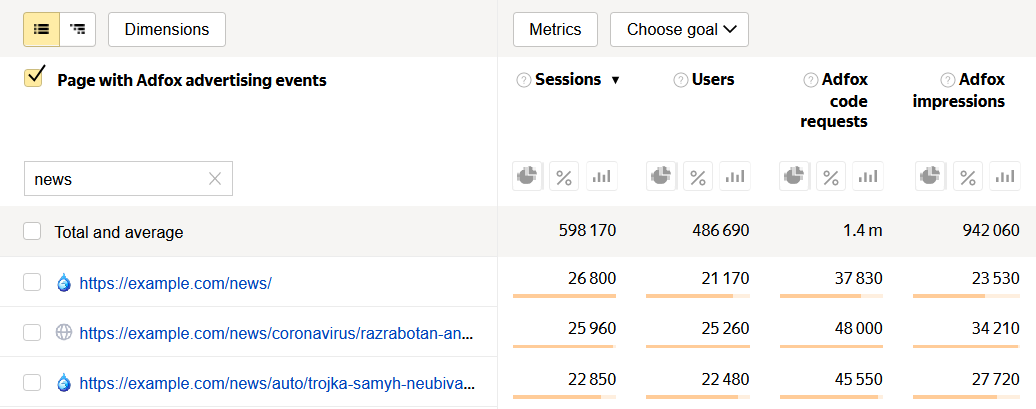This screenshot has width=1036, height=409.
Task: Show pie chart for Adfox impressions
Action: click(931, 177)
